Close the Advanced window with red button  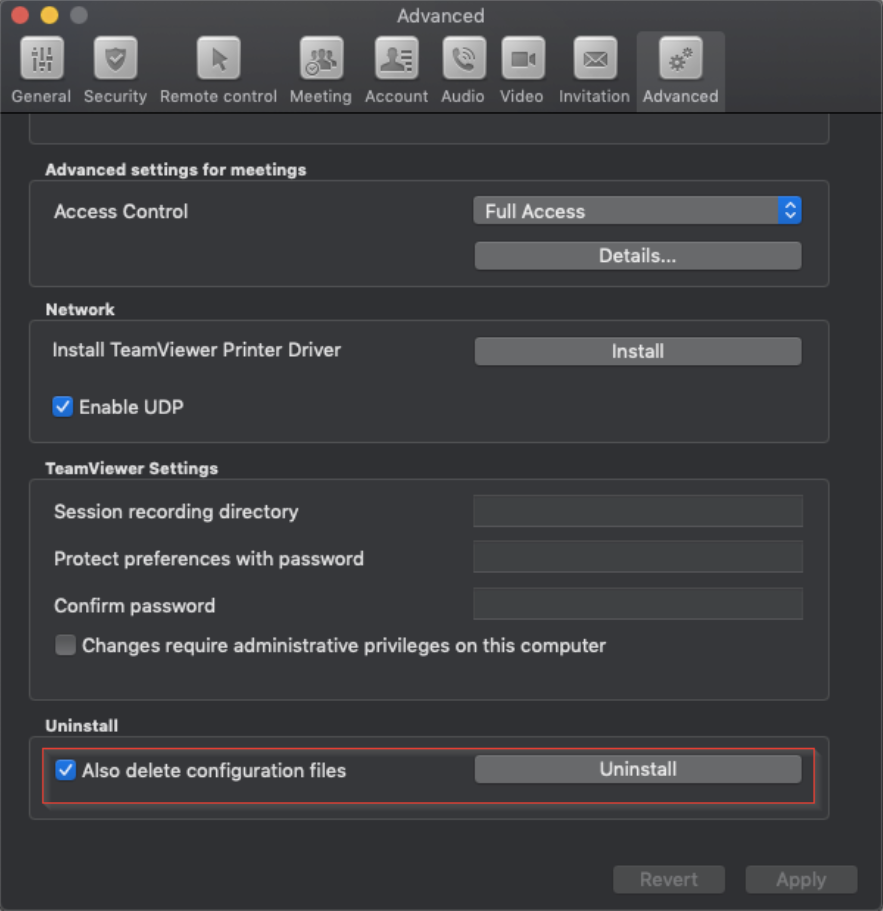tap(20, 15)
